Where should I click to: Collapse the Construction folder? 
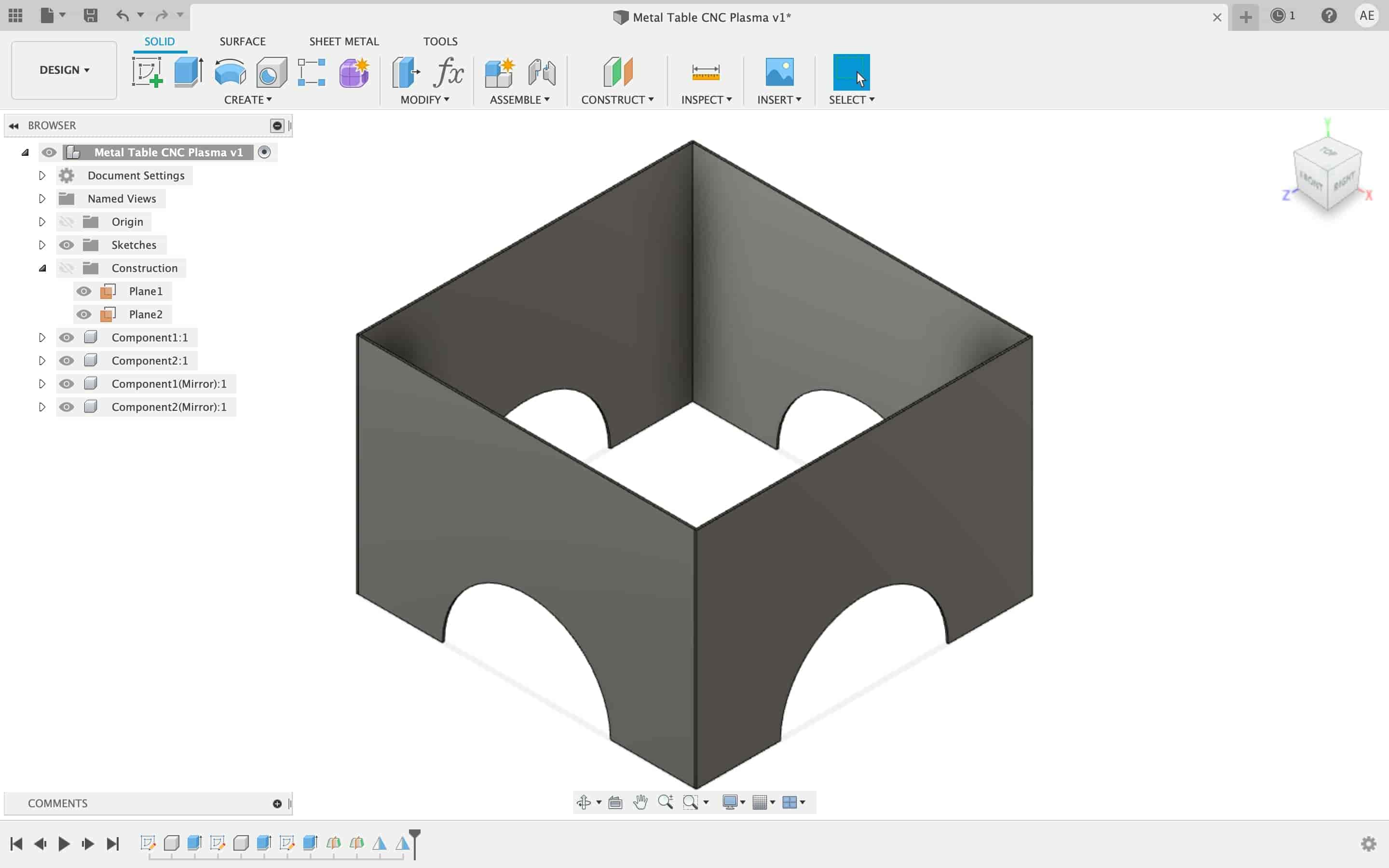coord(42,268)
